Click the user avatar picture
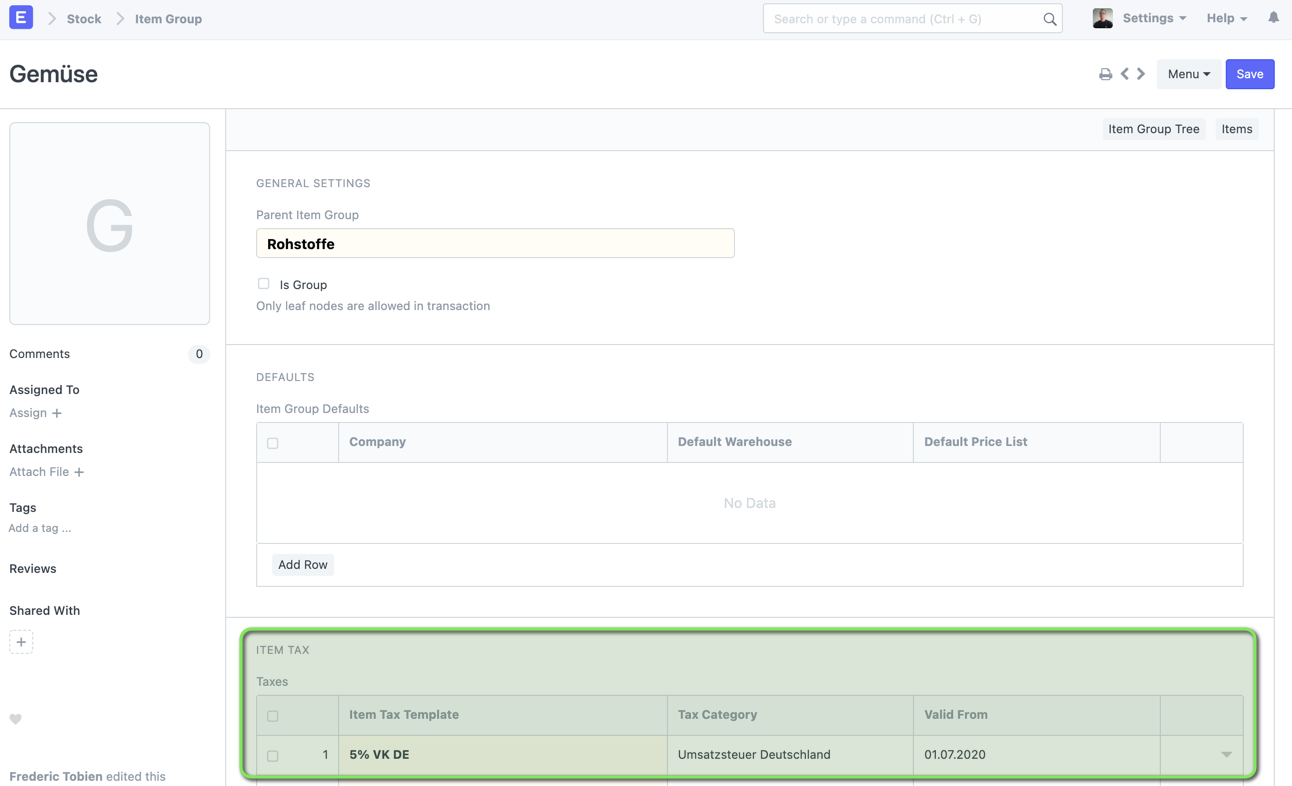The height and width of the screenshot is (786, 1292). pyautogui.click(x=1103, y=18)
